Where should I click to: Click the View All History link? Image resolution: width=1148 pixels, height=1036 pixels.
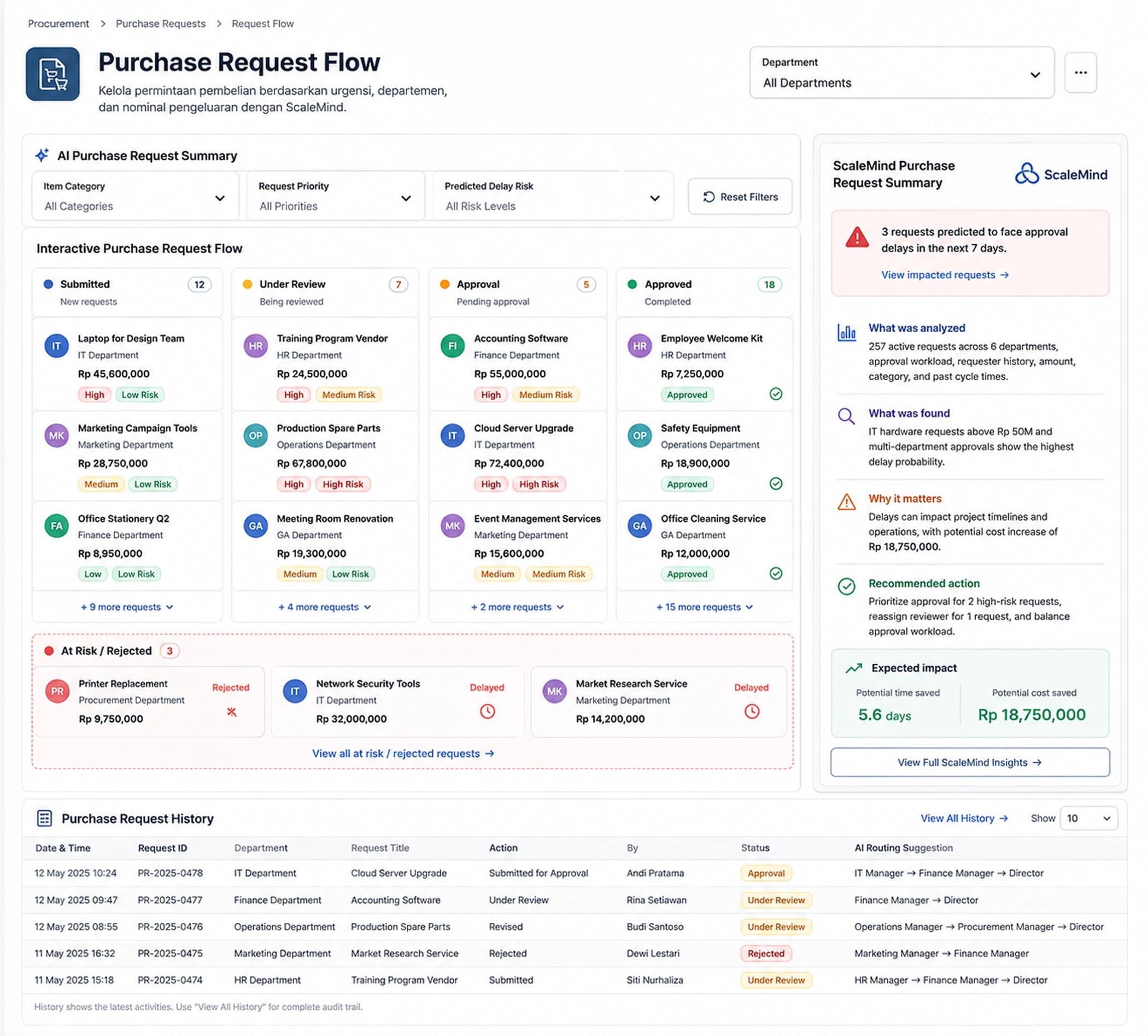click(964, 818)
